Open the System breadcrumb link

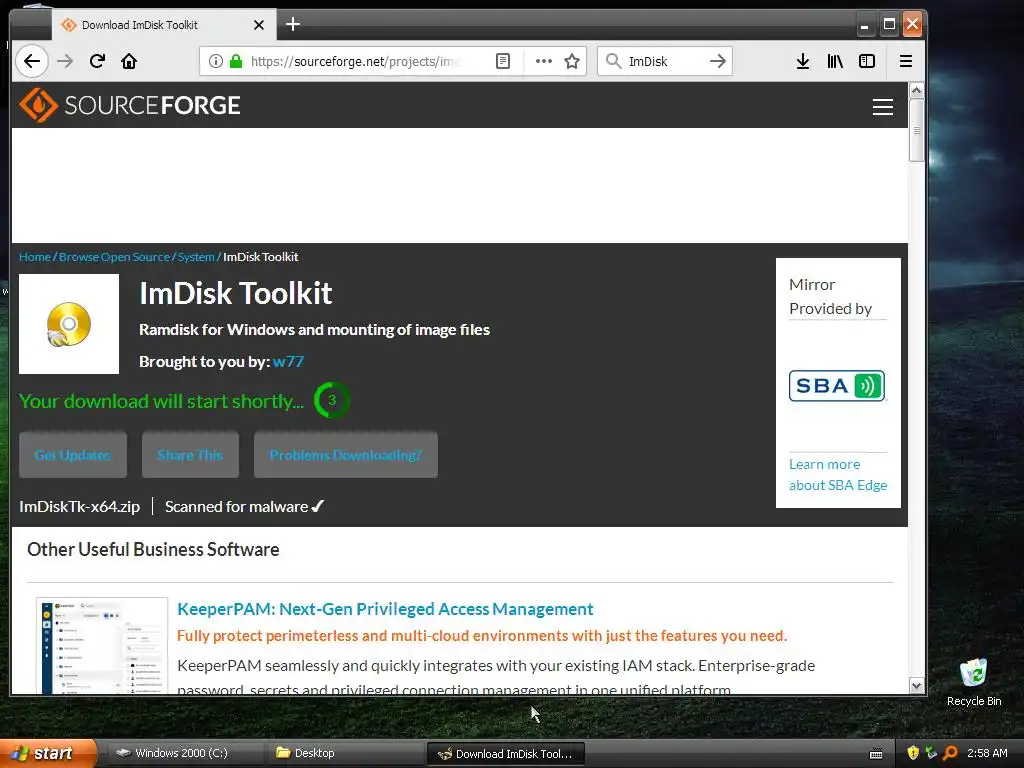tap(196, 257)
